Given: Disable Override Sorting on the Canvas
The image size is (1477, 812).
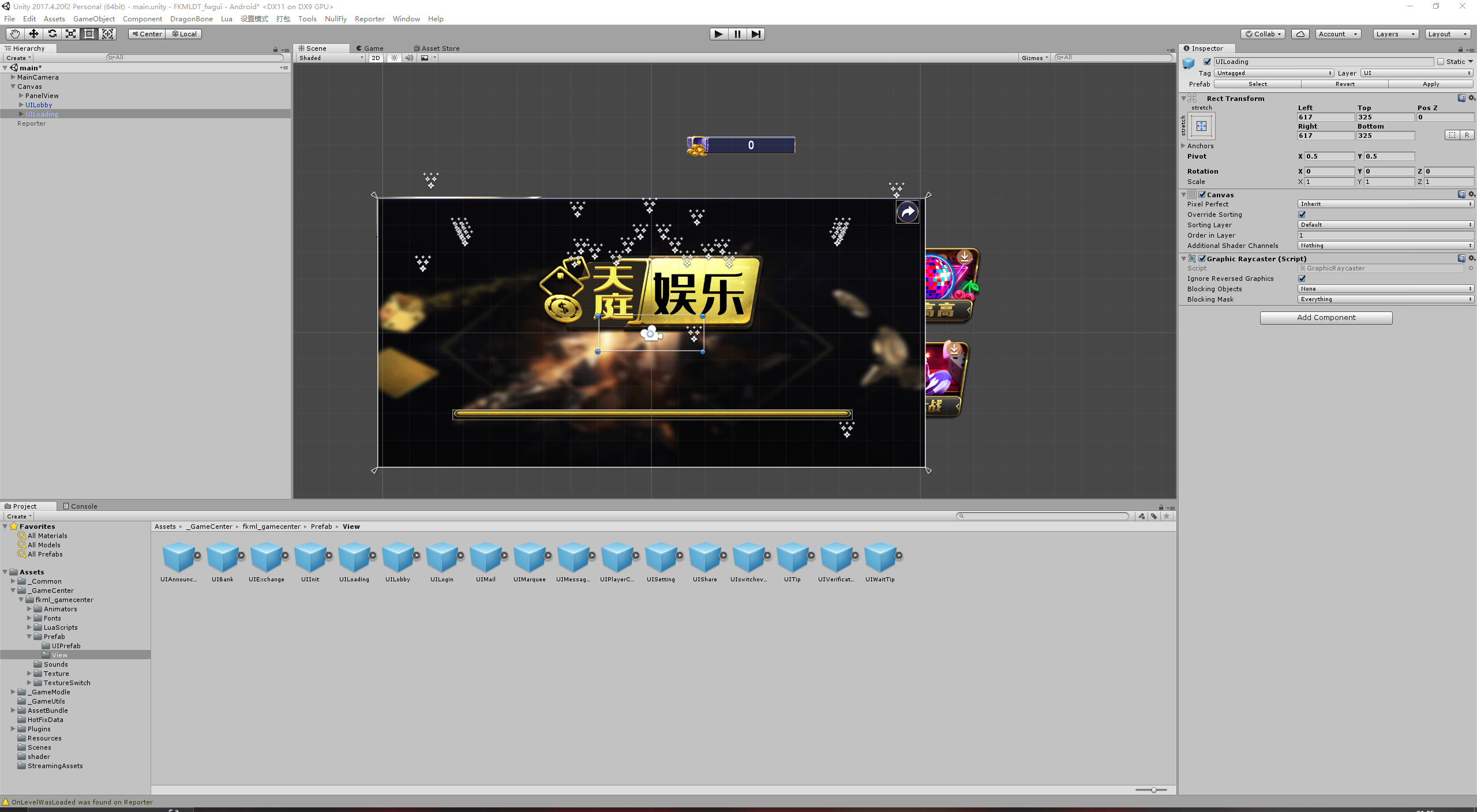Looking at the screenshot, I should tap(1302, 214).
